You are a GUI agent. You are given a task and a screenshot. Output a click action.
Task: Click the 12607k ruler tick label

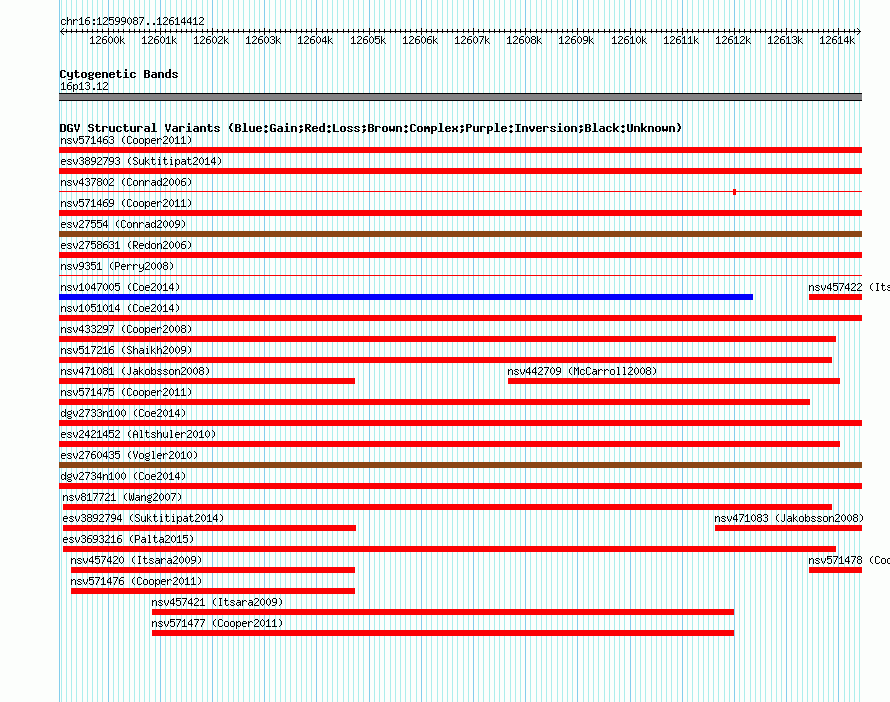coord(472,40)
